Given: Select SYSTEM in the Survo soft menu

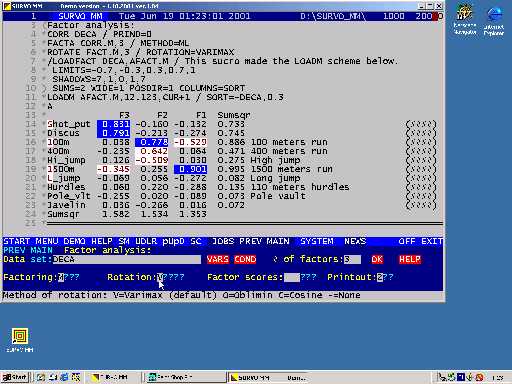Looking at the screenshot, I should (317, 241).
